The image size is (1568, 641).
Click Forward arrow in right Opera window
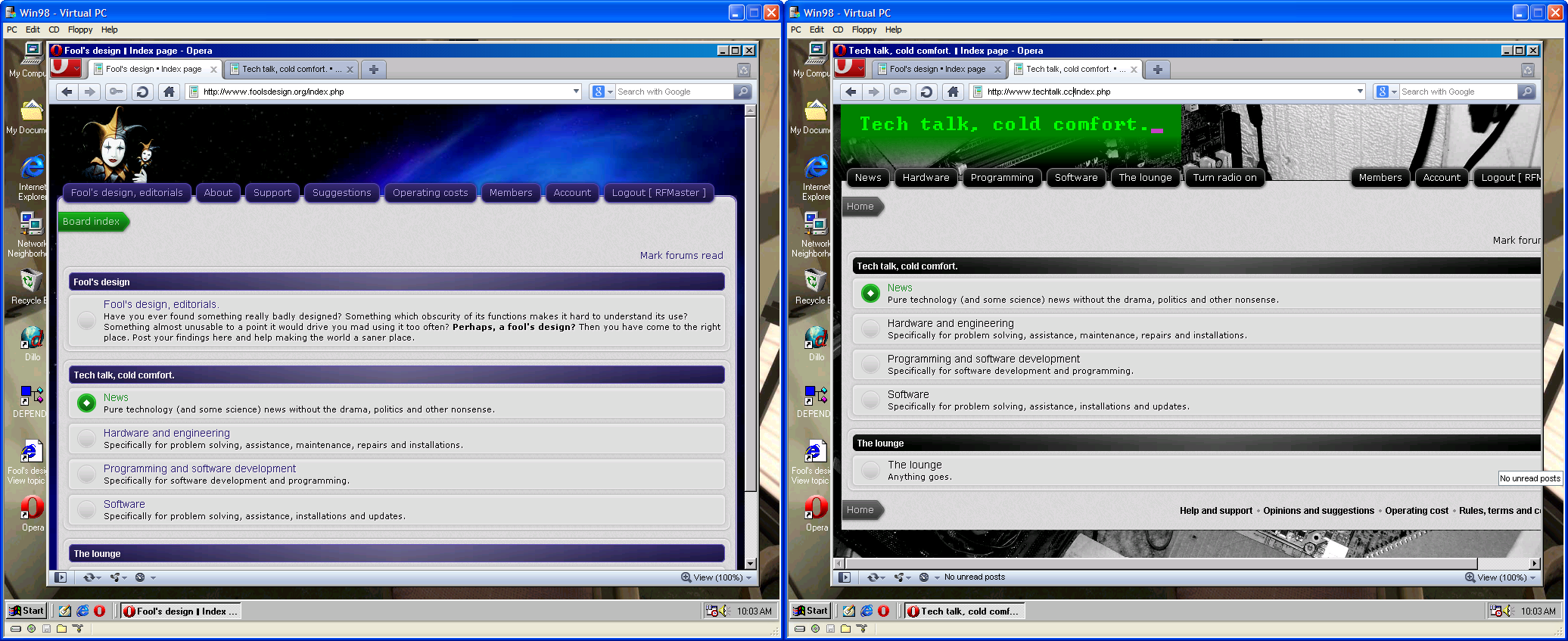874,92
